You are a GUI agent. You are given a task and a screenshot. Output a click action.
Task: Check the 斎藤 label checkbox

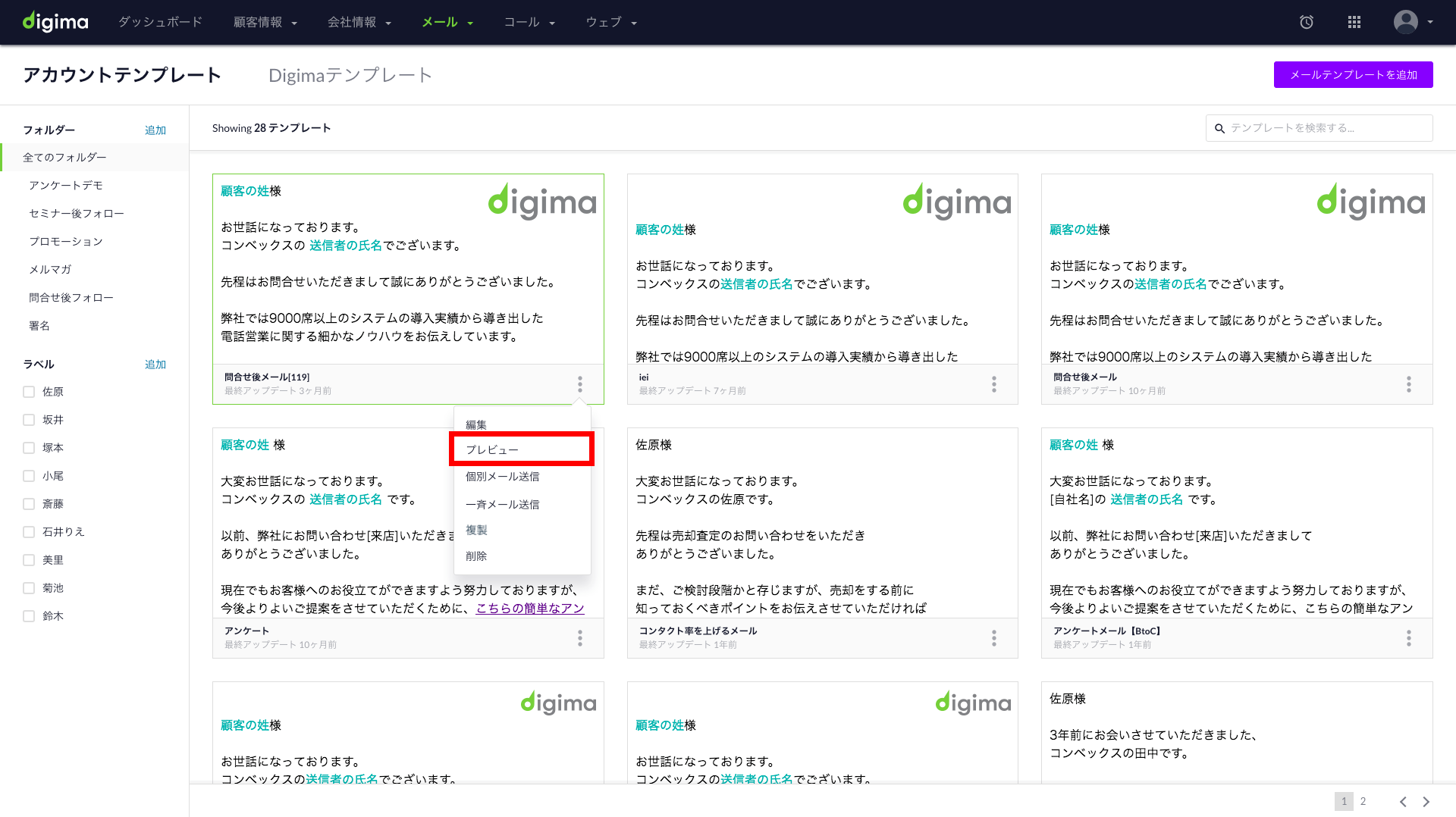29,504
